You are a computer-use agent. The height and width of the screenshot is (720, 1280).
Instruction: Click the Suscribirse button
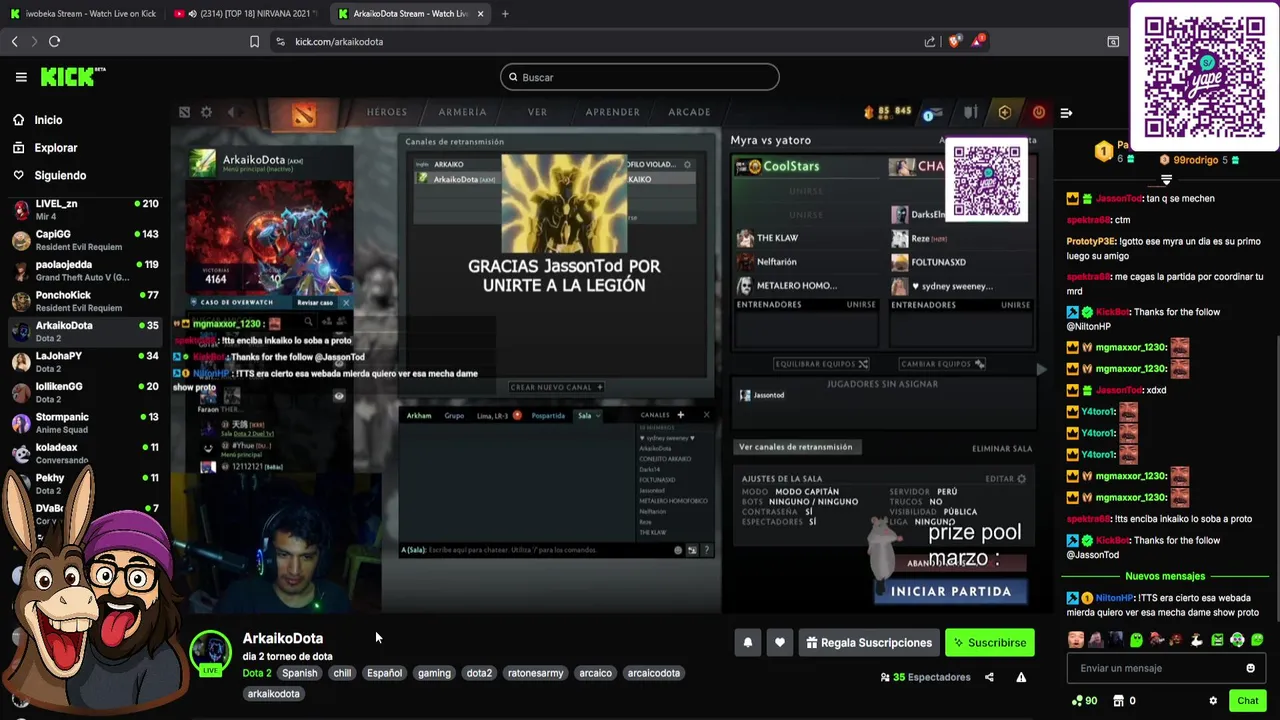(x=990, y=643)
